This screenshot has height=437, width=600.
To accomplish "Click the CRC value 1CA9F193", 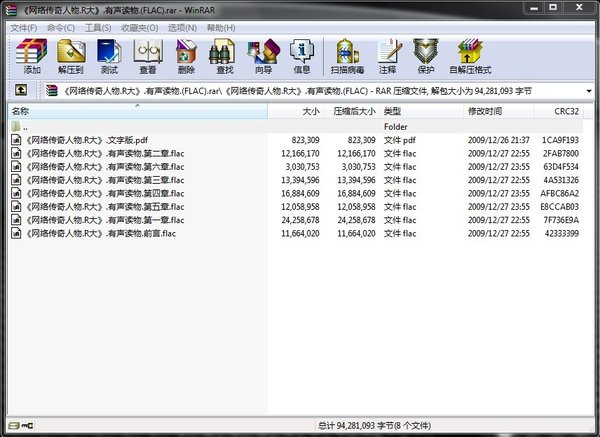I will tap(560, 140).
